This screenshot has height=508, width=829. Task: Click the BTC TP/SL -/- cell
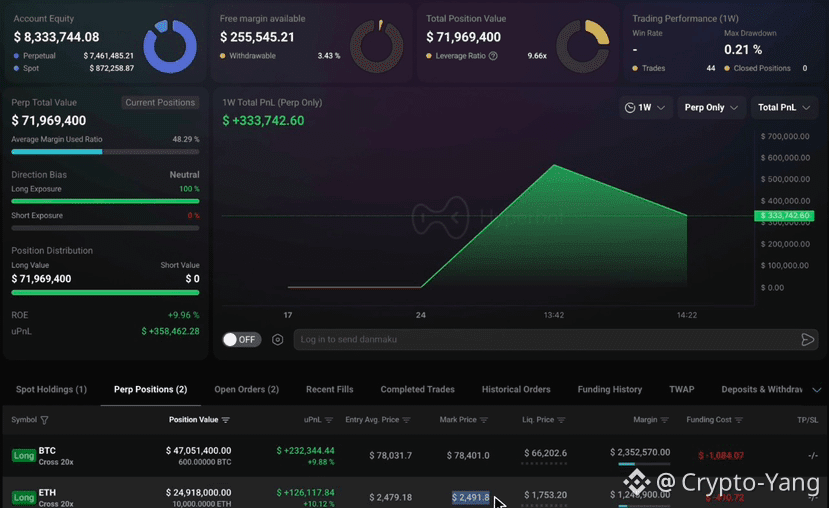click(x=813, y=455)
